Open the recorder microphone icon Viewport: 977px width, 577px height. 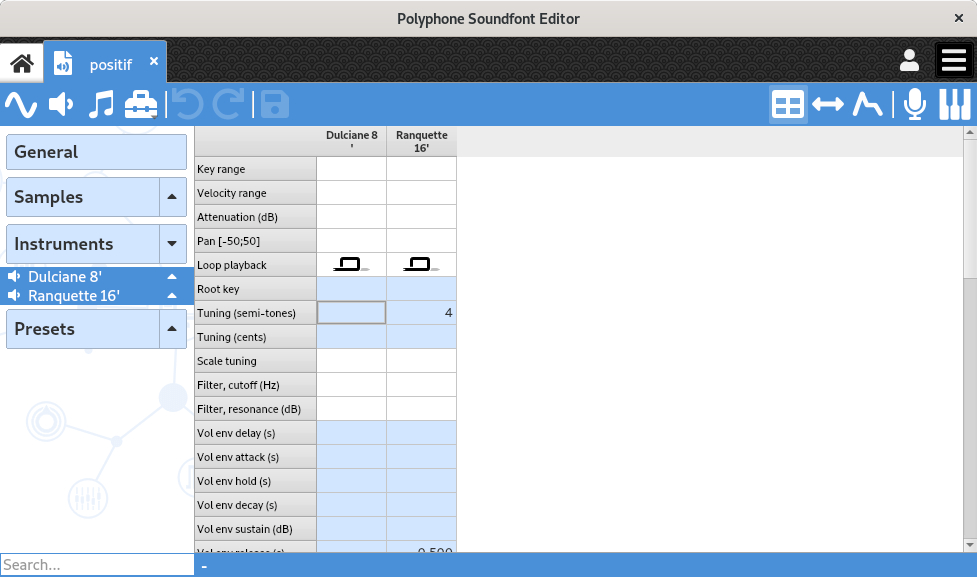(x=915, y=104)
